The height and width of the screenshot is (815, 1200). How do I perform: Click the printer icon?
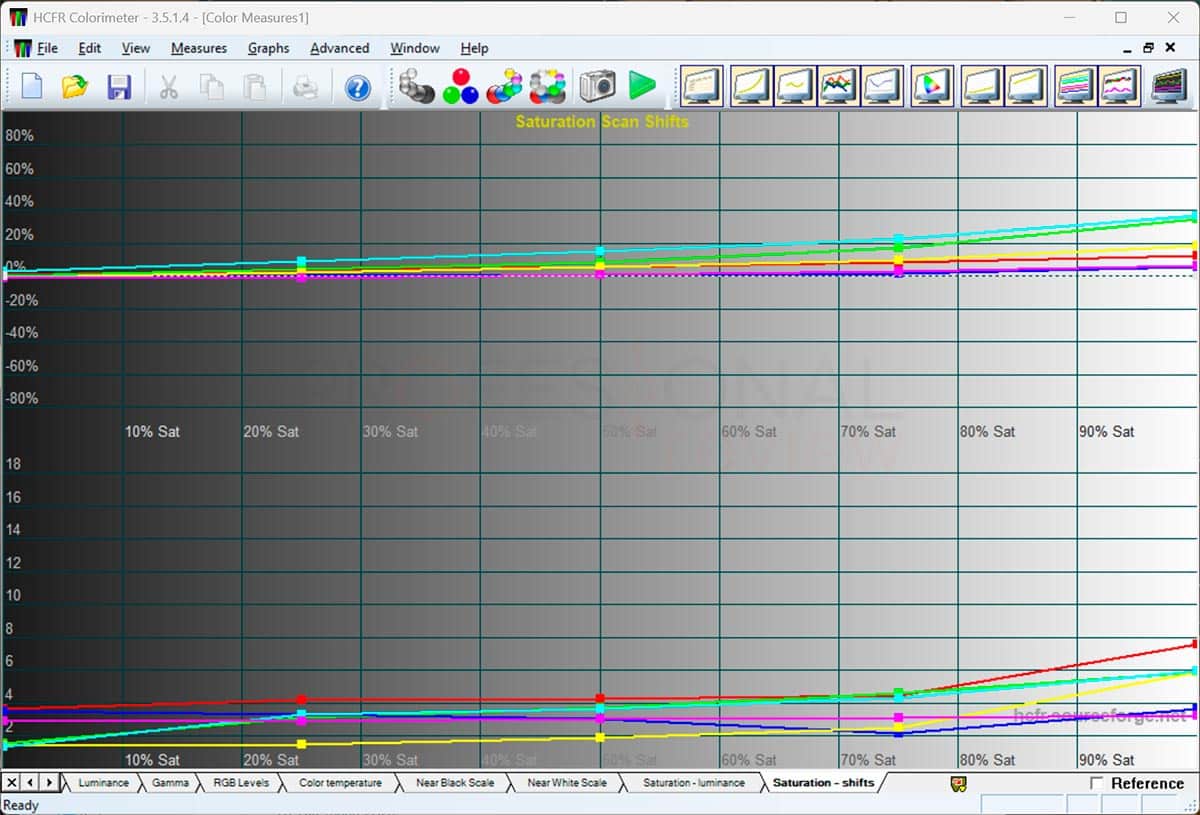click(x=305, y=87)
